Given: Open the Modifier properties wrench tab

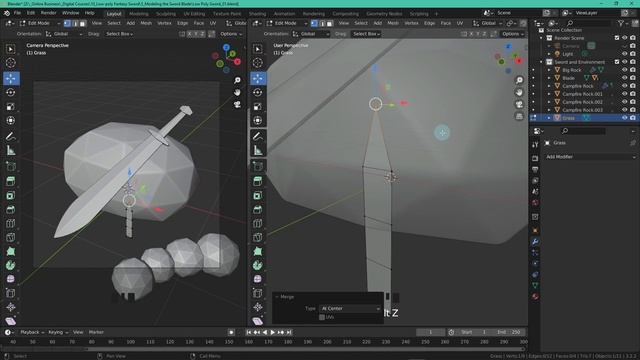Looking at the screenshot, I should pyautogui.click(x=535, y=242).
